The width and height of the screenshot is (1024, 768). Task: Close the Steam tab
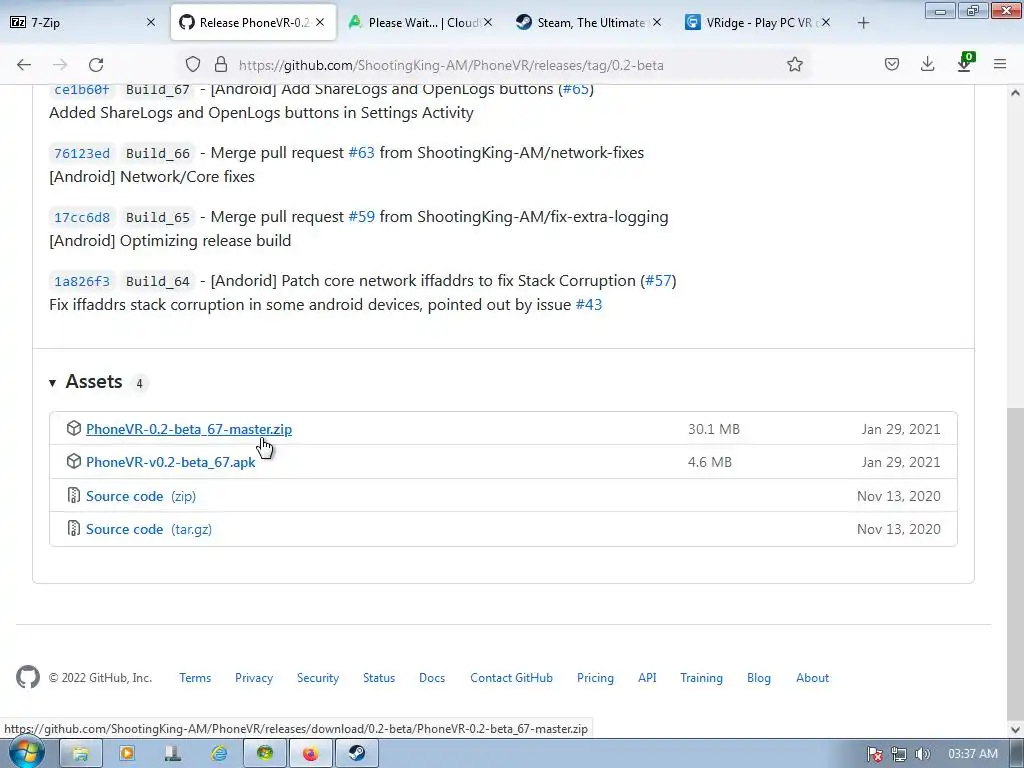pyautogui.click(x=657, y=22)
